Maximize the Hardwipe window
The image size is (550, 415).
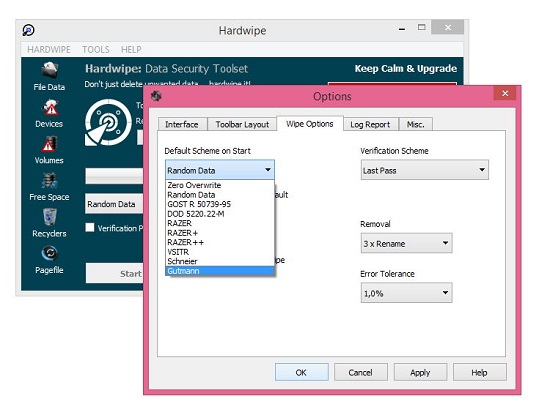[x=421, y=27]
